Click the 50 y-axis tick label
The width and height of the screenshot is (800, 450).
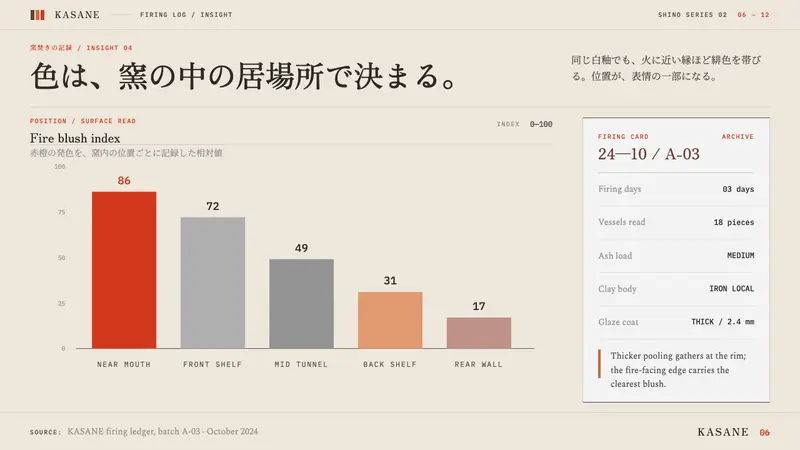coord(61,258)
